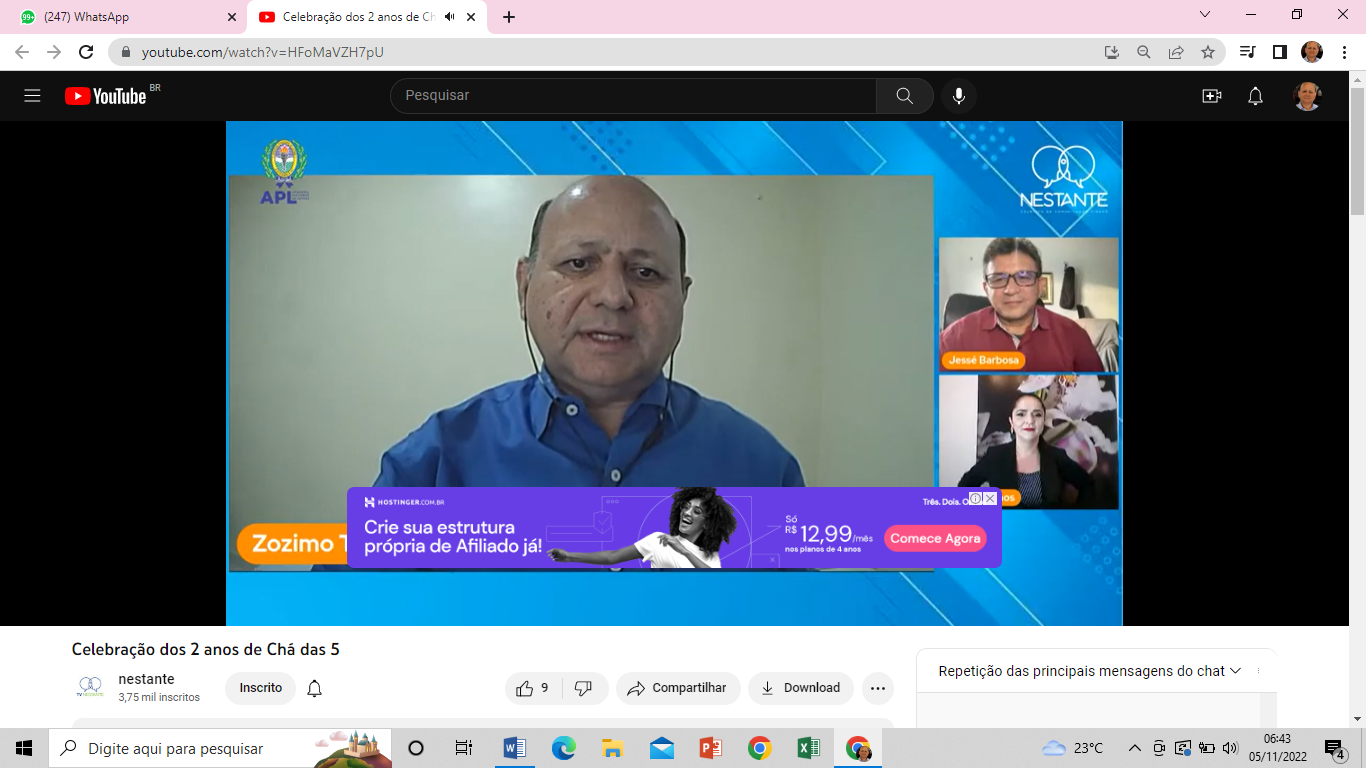Image resolution: width=1366 pixels, height=768 pixels.
Task: Click the main video player
Action: (674, 373)
